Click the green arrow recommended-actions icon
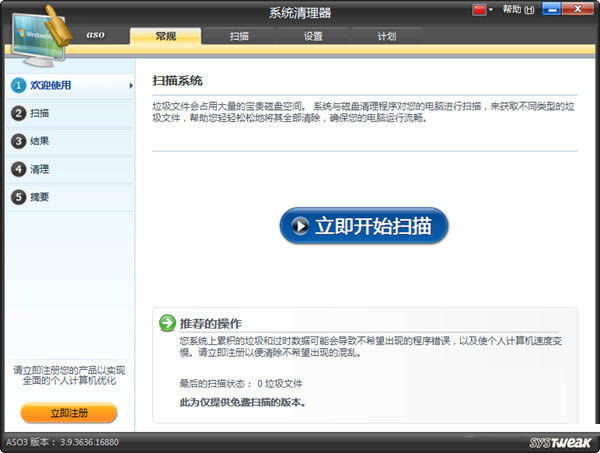This screenshot has height=453, width=600. pos(167,323)
